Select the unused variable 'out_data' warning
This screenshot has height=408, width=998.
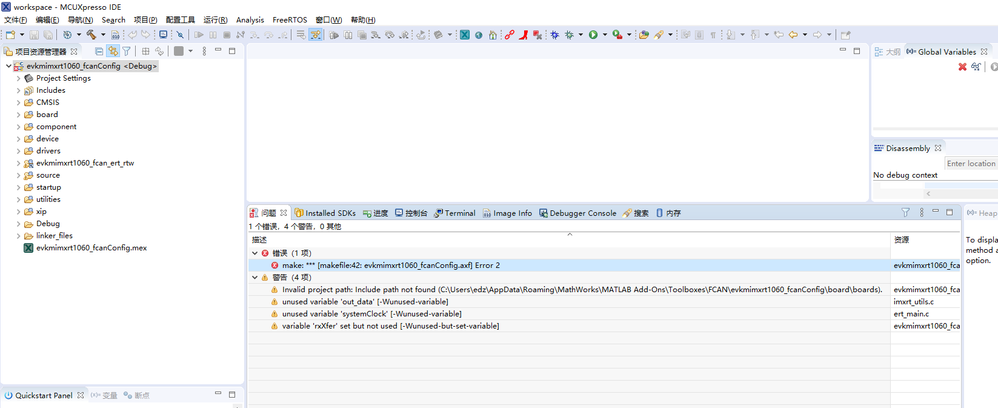click(604, 302)
